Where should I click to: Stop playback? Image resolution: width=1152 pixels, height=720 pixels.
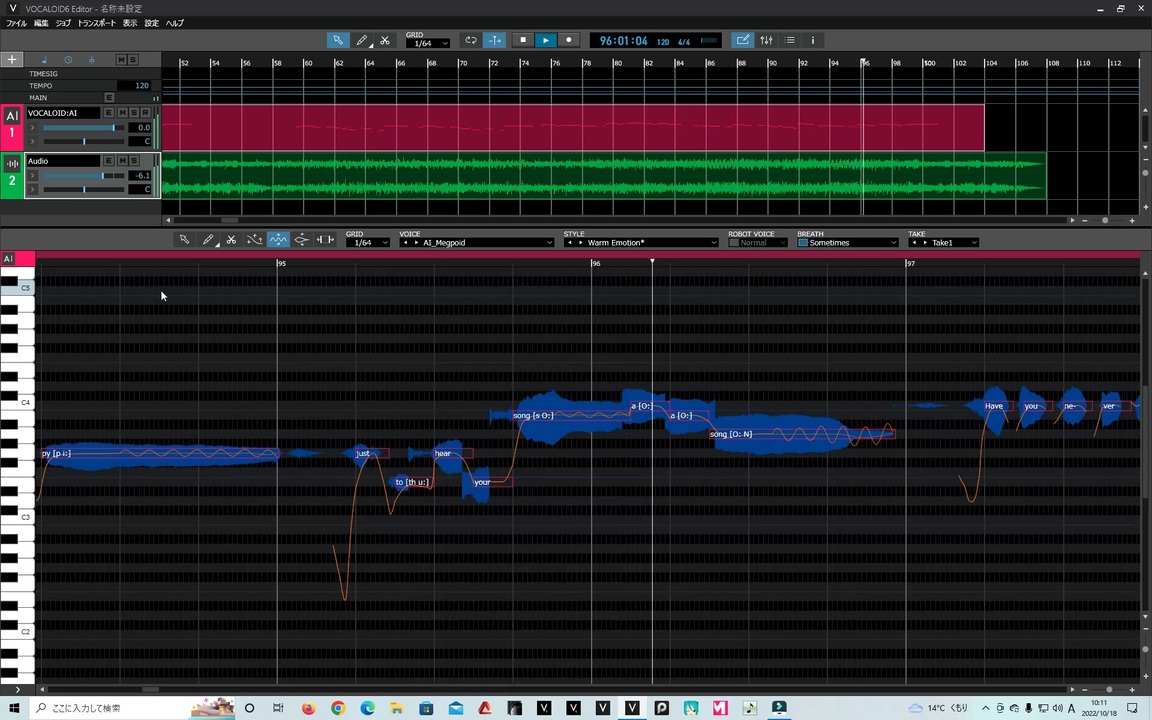pyautogui.click(x=522, y=40)
